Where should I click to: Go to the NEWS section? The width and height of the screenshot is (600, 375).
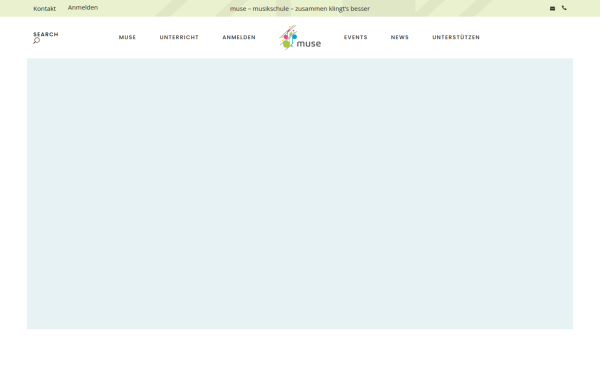pyautogui.click(x=399, y=37)
